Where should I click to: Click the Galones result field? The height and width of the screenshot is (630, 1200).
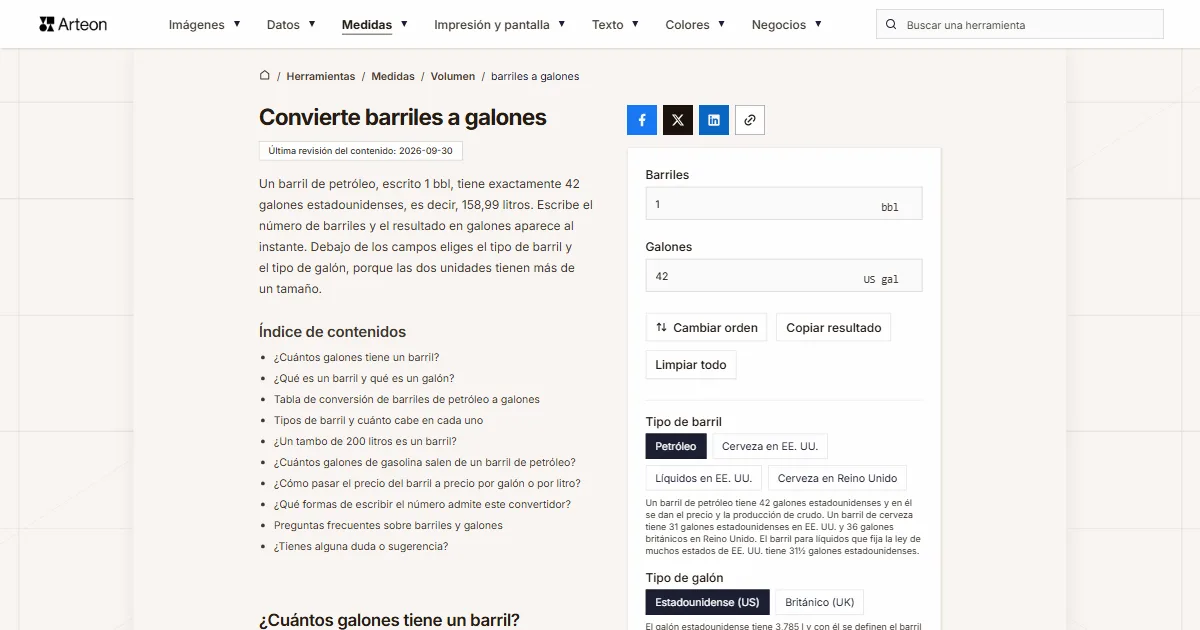pyautogui.click(x=784, y=276)
